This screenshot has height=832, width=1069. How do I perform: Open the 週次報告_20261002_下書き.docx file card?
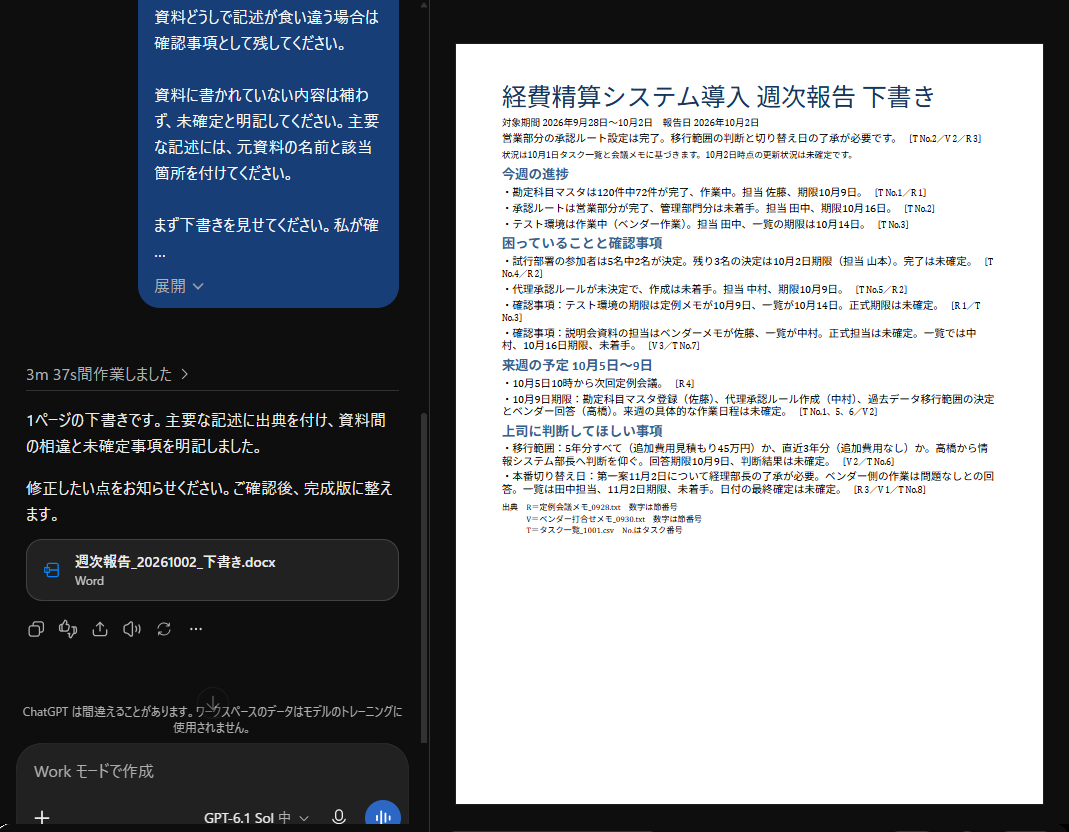(x=212, y=570)
